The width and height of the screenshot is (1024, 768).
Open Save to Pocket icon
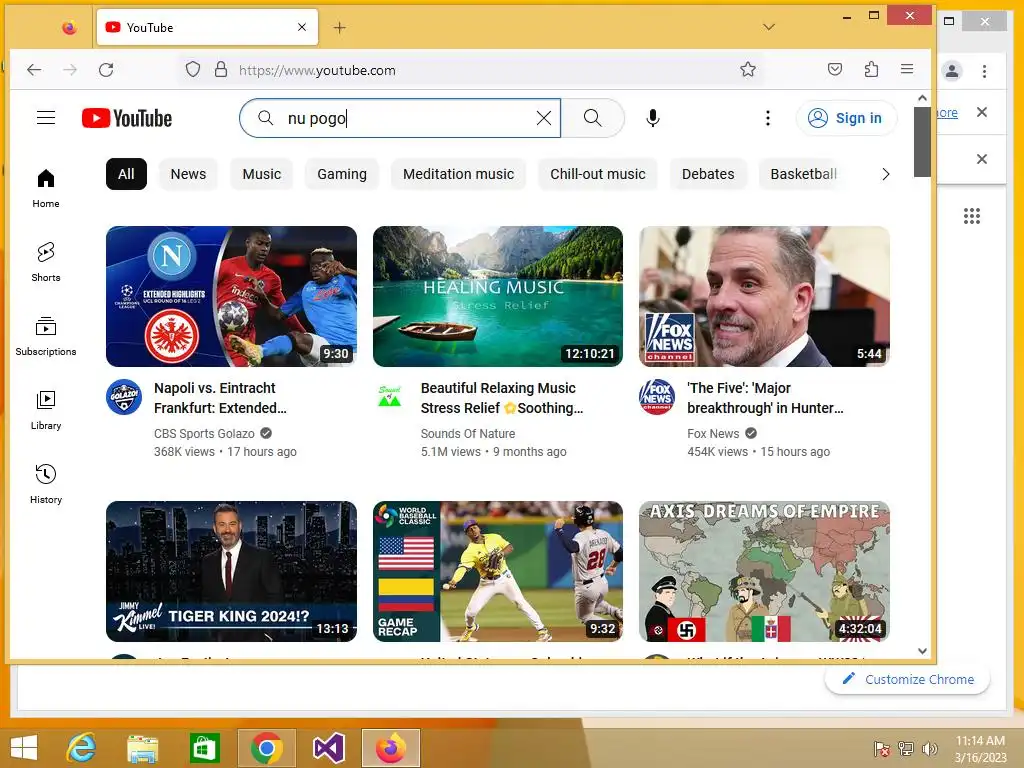point(835,69)
